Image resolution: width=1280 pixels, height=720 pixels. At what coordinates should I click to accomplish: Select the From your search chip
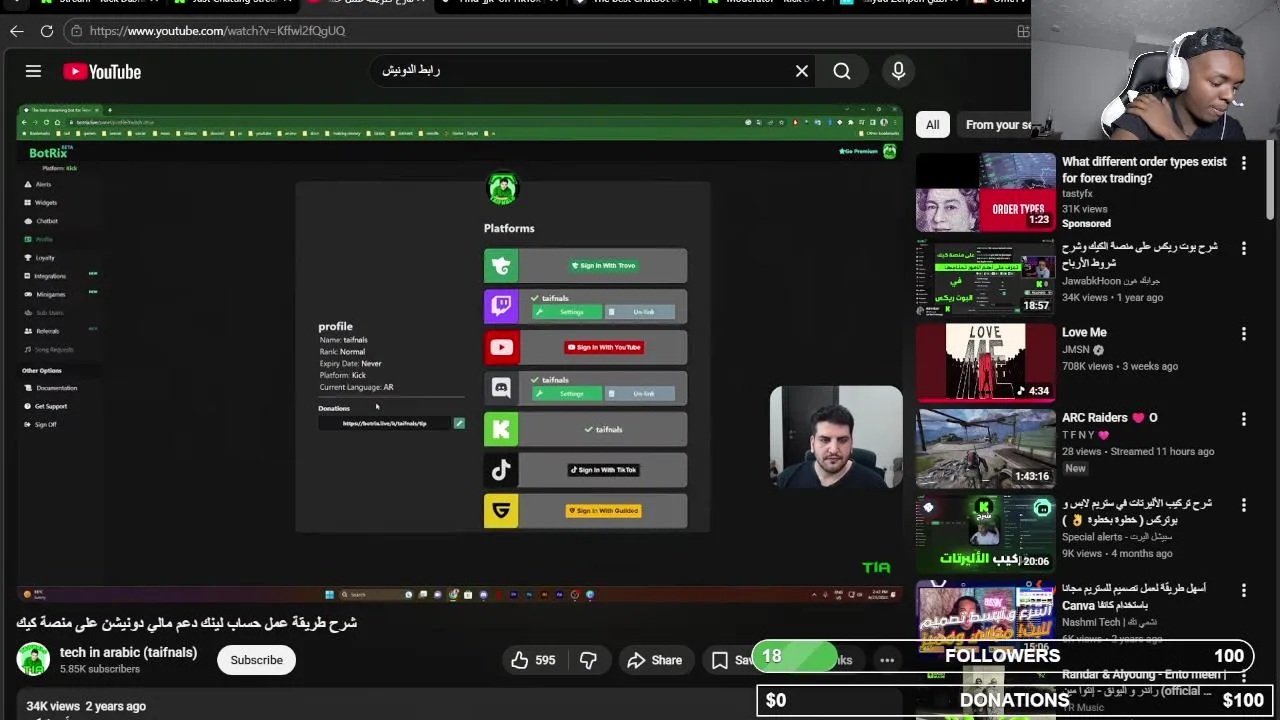pos(997,125)
